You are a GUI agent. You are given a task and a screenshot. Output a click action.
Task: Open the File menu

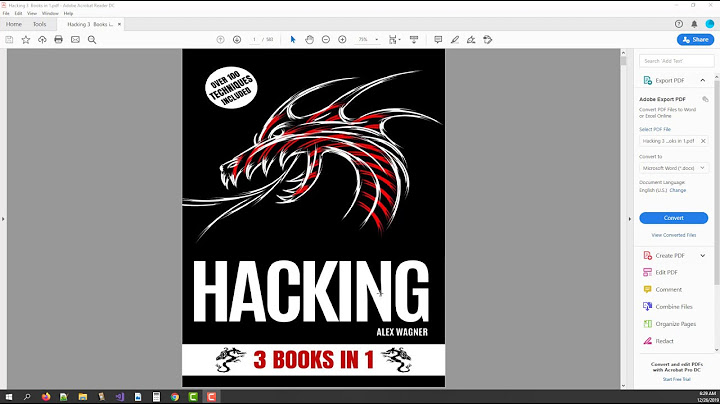pos(6,13)
